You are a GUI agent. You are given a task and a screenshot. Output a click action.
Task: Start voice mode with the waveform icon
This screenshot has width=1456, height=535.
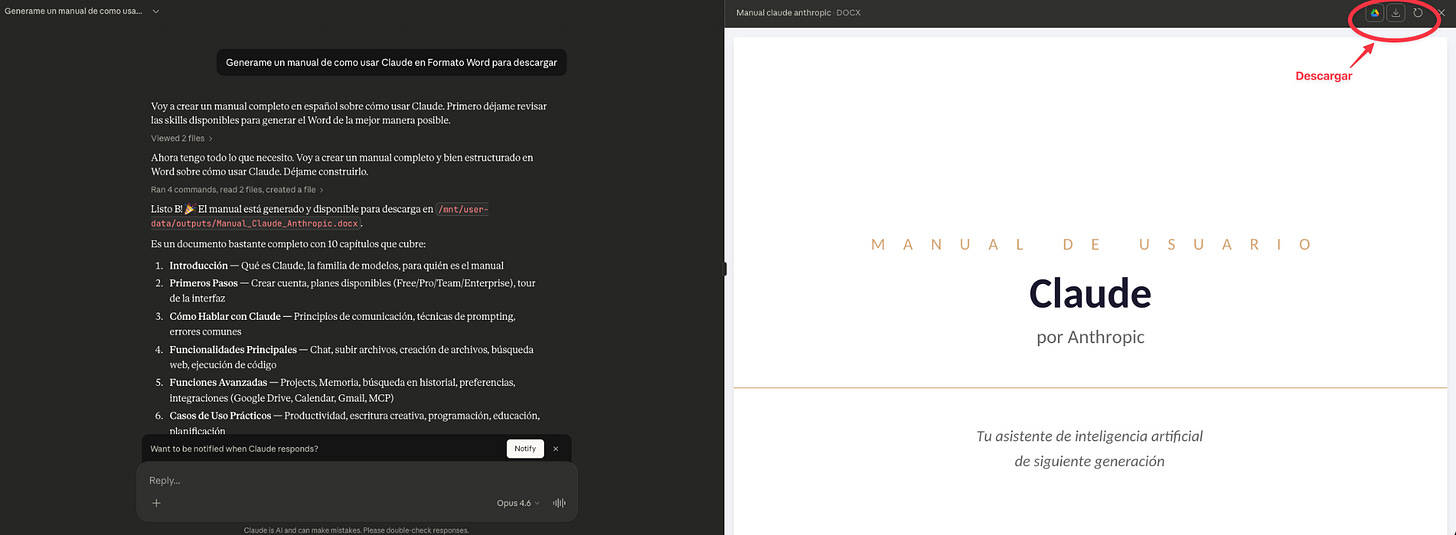click(560, 503)
